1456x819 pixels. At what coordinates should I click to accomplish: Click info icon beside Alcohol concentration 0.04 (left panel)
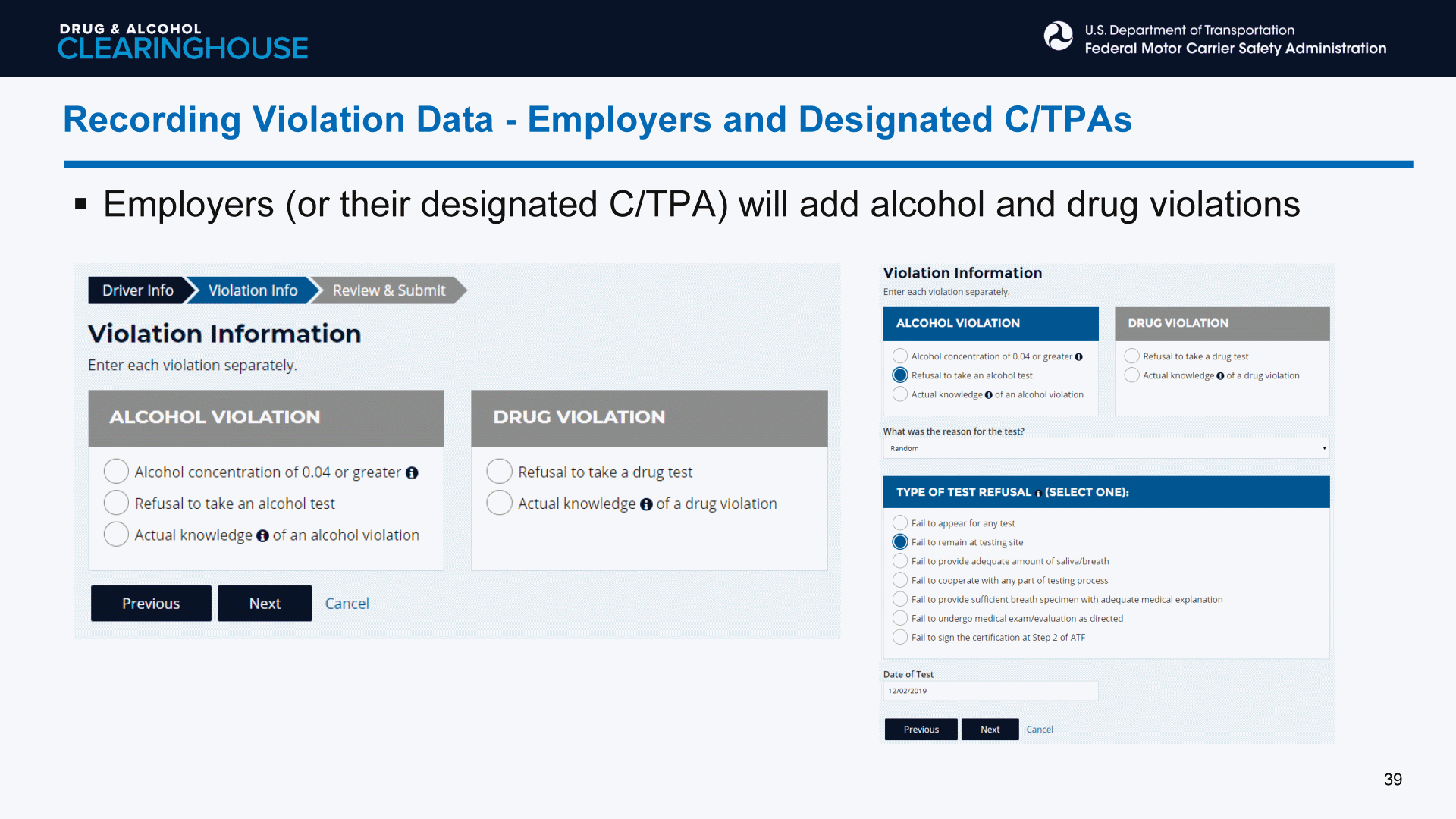[412, 472]
